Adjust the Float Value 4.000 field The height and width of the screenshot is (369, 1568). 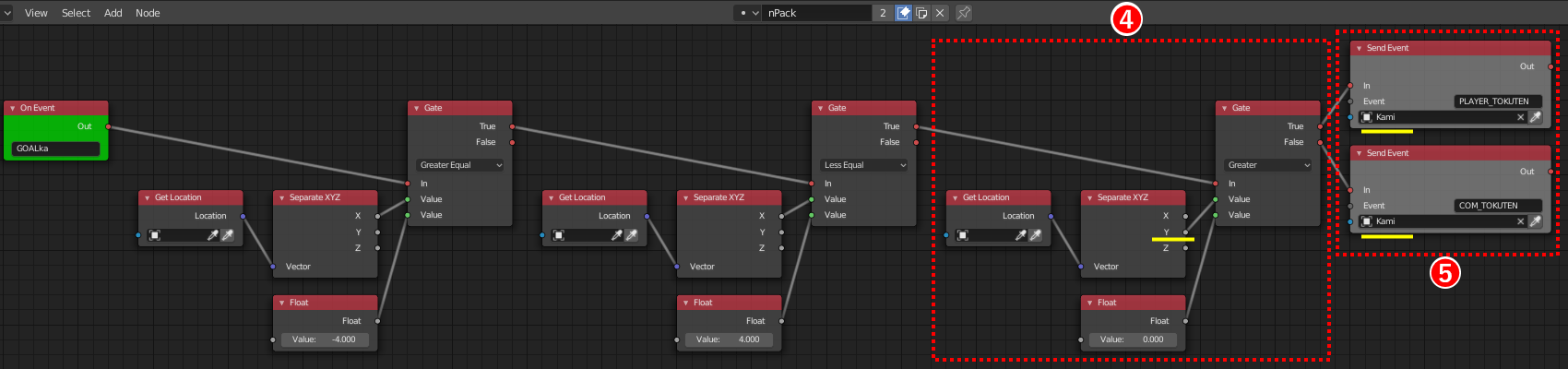[x=729, y=339]
